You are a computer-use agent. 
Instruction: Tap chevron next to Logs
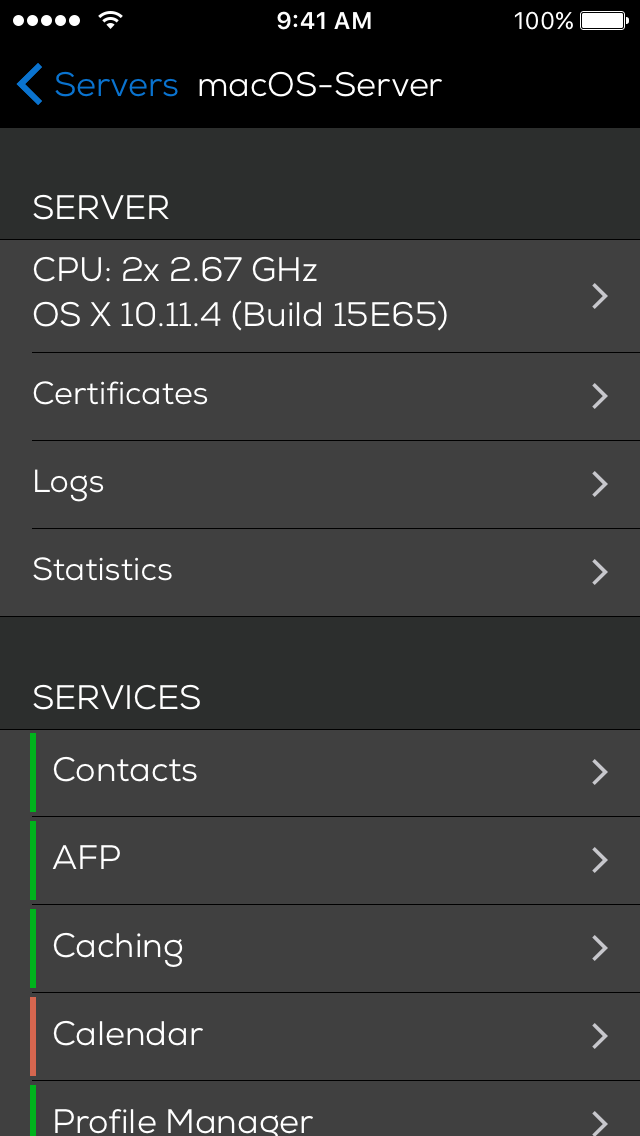(600, 484)
